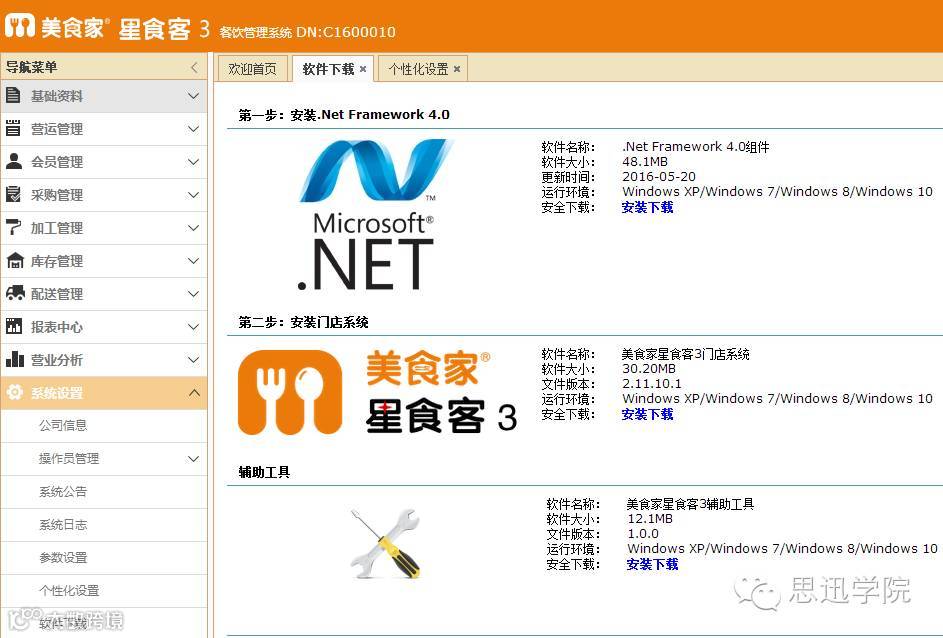
Task: Open 操作员管理 submenu item
Action: click(69, 459)
